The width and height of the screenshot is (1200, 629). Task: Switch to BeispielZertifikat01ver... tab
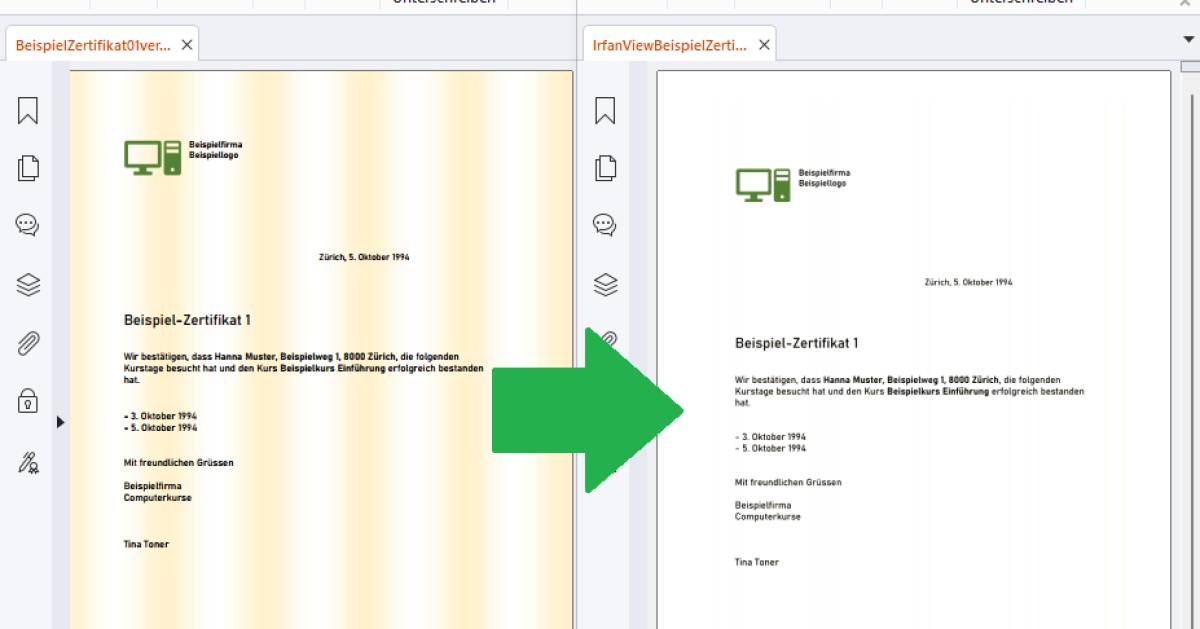(x=93, y=45)
